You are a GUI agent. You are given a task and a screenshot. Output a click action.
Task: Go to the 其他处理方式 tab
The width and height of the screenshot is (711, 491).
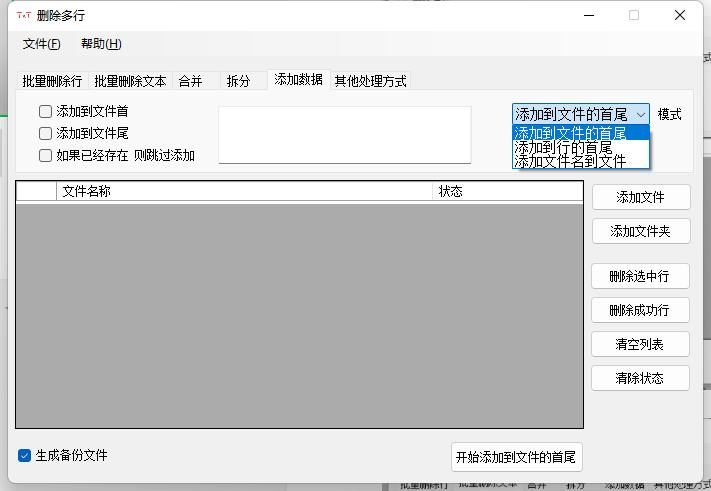[370, 81]
